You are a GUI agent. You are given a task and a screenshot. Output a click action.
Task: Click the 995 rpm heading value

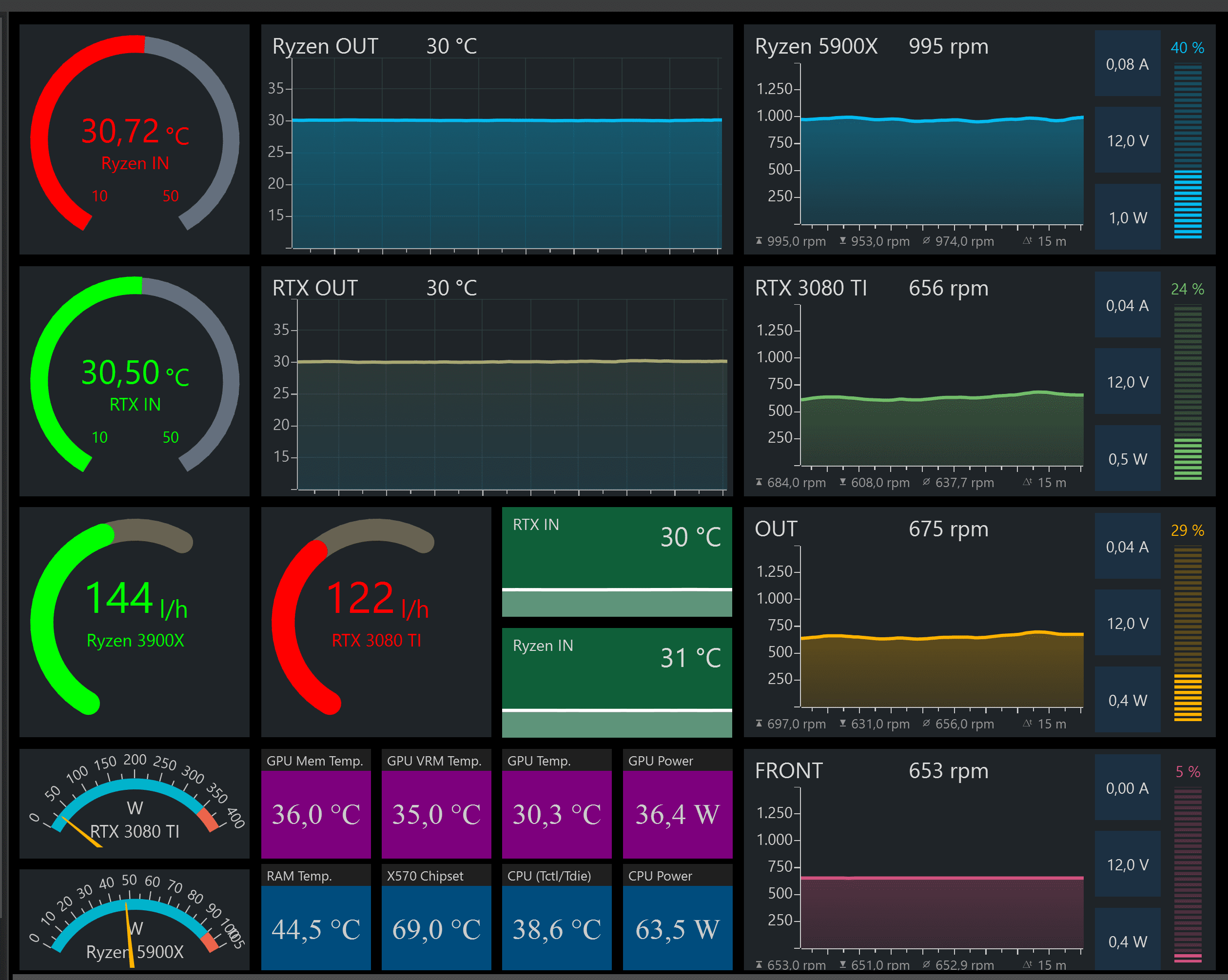pyautogui.click(x=948, y=46)
